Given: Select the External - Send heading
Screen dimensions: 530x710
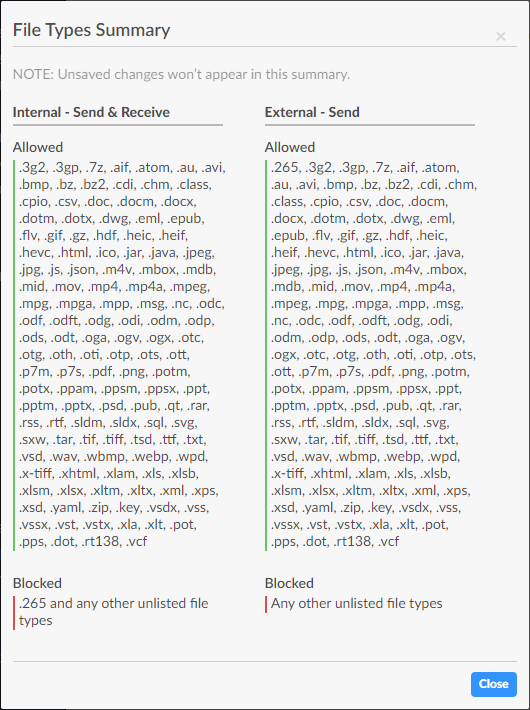Looking at the screenshot, I should pos(312,112).
